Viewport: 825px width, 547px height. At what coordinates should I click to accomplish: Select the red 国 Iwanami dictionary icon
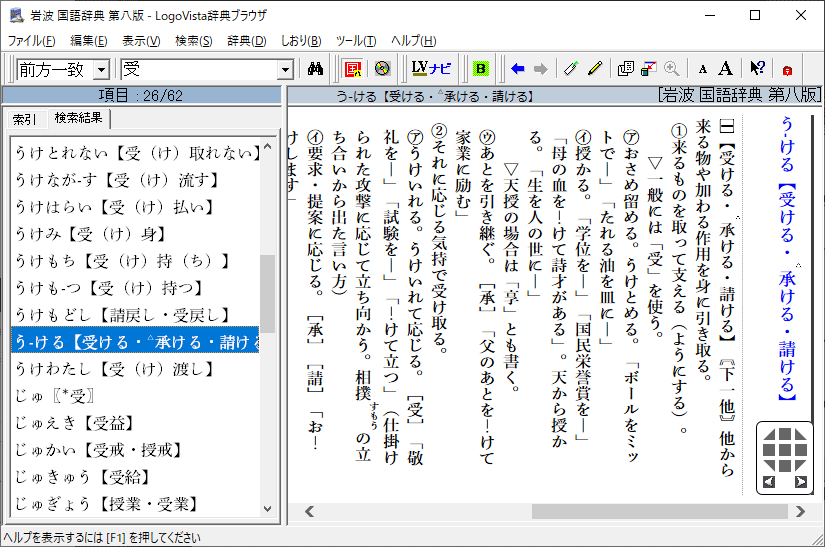point(353,68)
